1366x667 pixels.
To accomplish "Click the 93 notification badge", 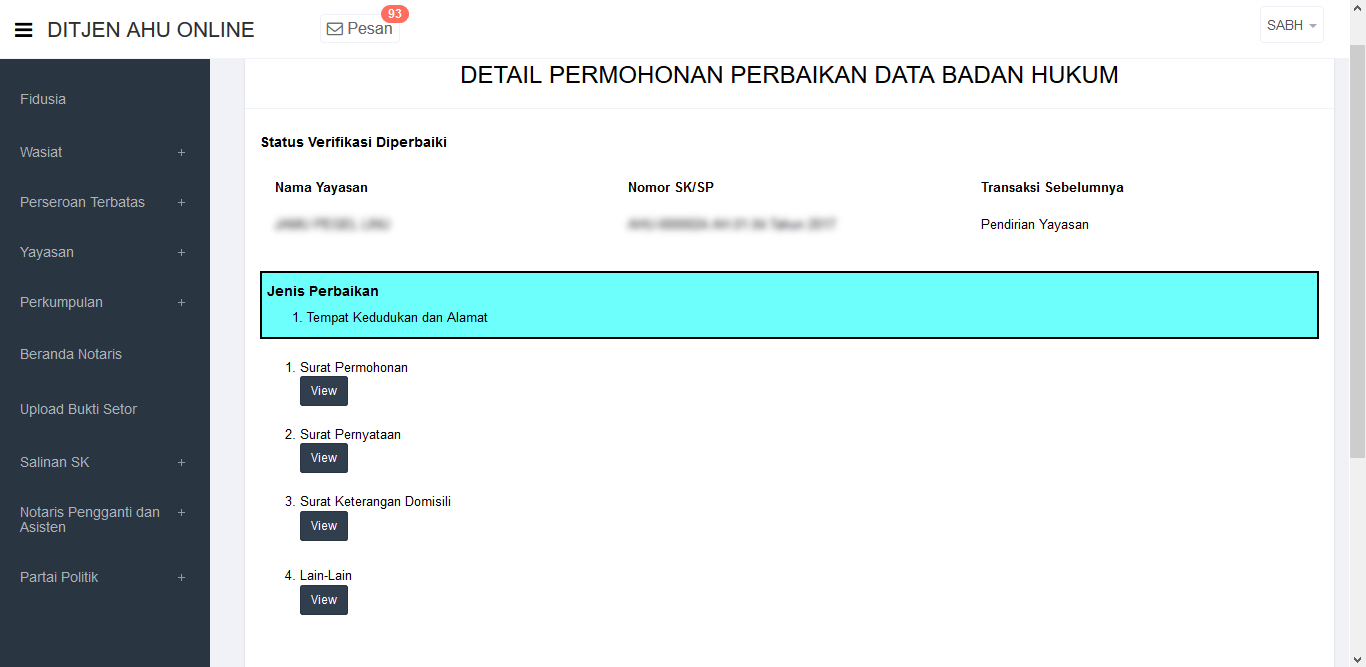I will pyautogui.click(x=395, y=14).
